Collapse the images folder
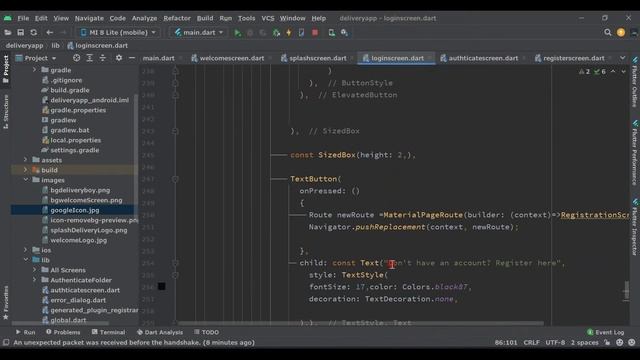Viewport: 640px width, 360px height. [x=25, y=180]
